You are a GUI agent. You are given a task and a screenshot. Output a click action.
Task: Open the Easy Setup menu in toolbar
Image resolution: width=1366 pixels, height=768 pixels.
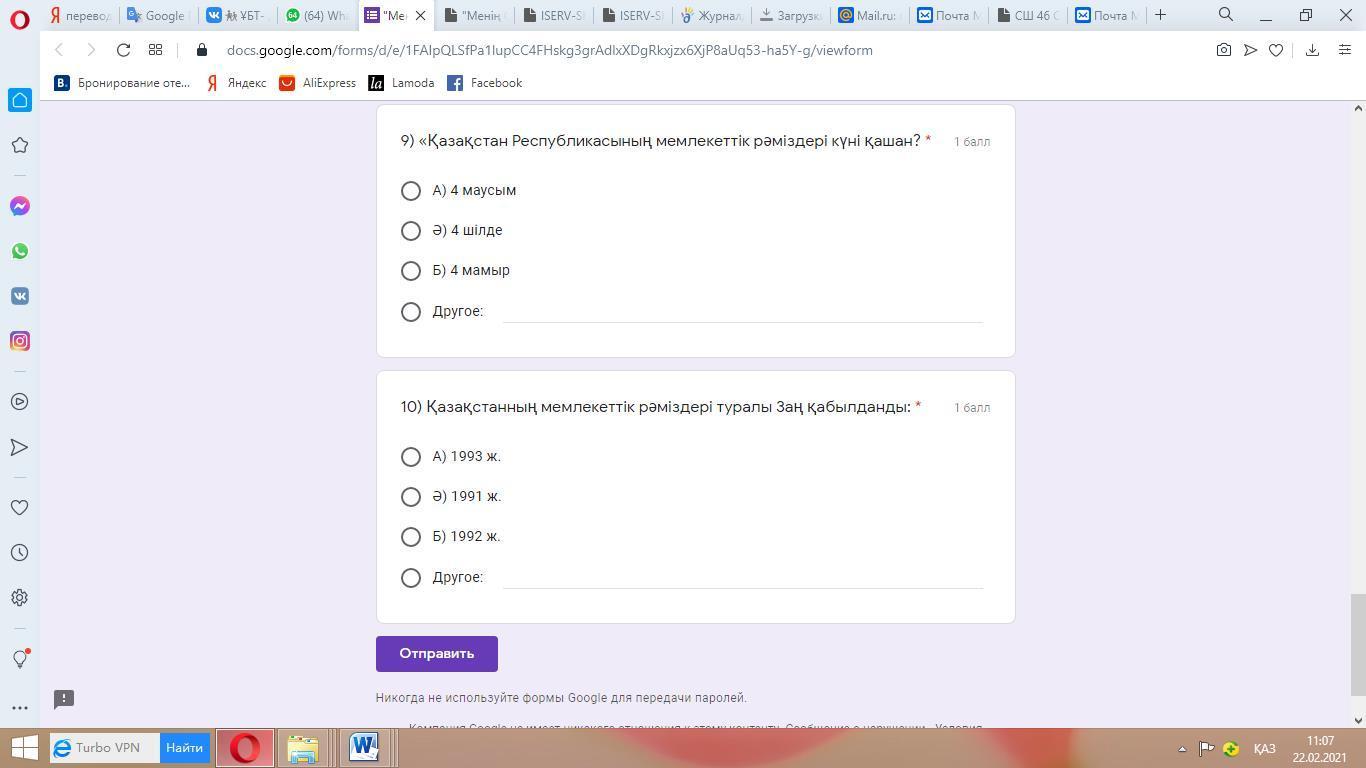coord(1344,50)
